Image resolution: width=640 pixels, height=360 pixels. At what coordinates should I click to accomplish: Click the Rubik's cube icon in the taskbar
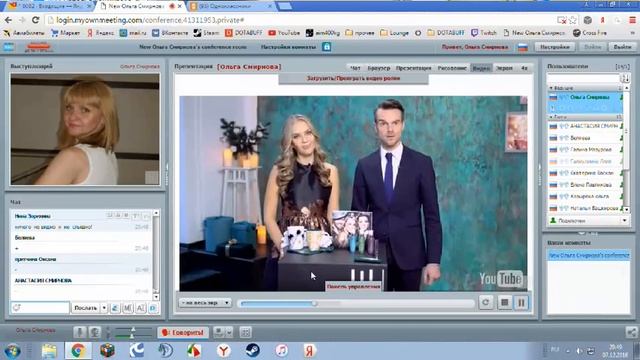click(x=107, y=351)
